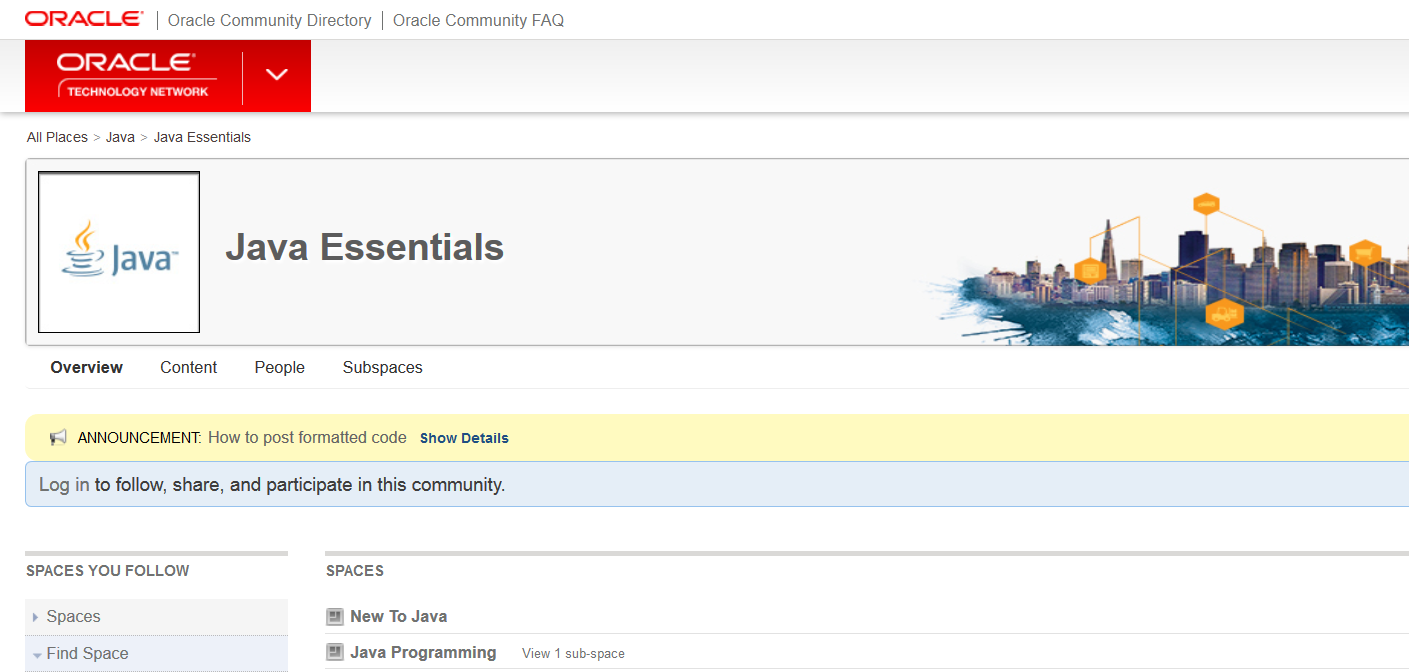Open View 1 sub-space for Java Programming
The width and height of the screenshot is (1409, 672).
572,652
